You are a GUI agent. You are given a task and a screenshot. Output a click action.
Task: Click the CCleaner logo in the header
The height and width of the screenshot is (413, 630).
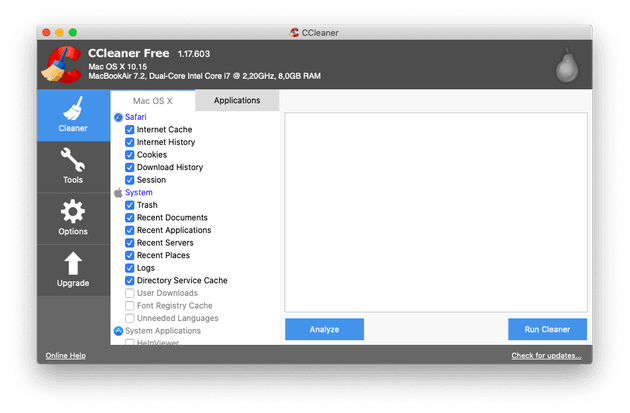pyautogui.click(x=62, y=64)
